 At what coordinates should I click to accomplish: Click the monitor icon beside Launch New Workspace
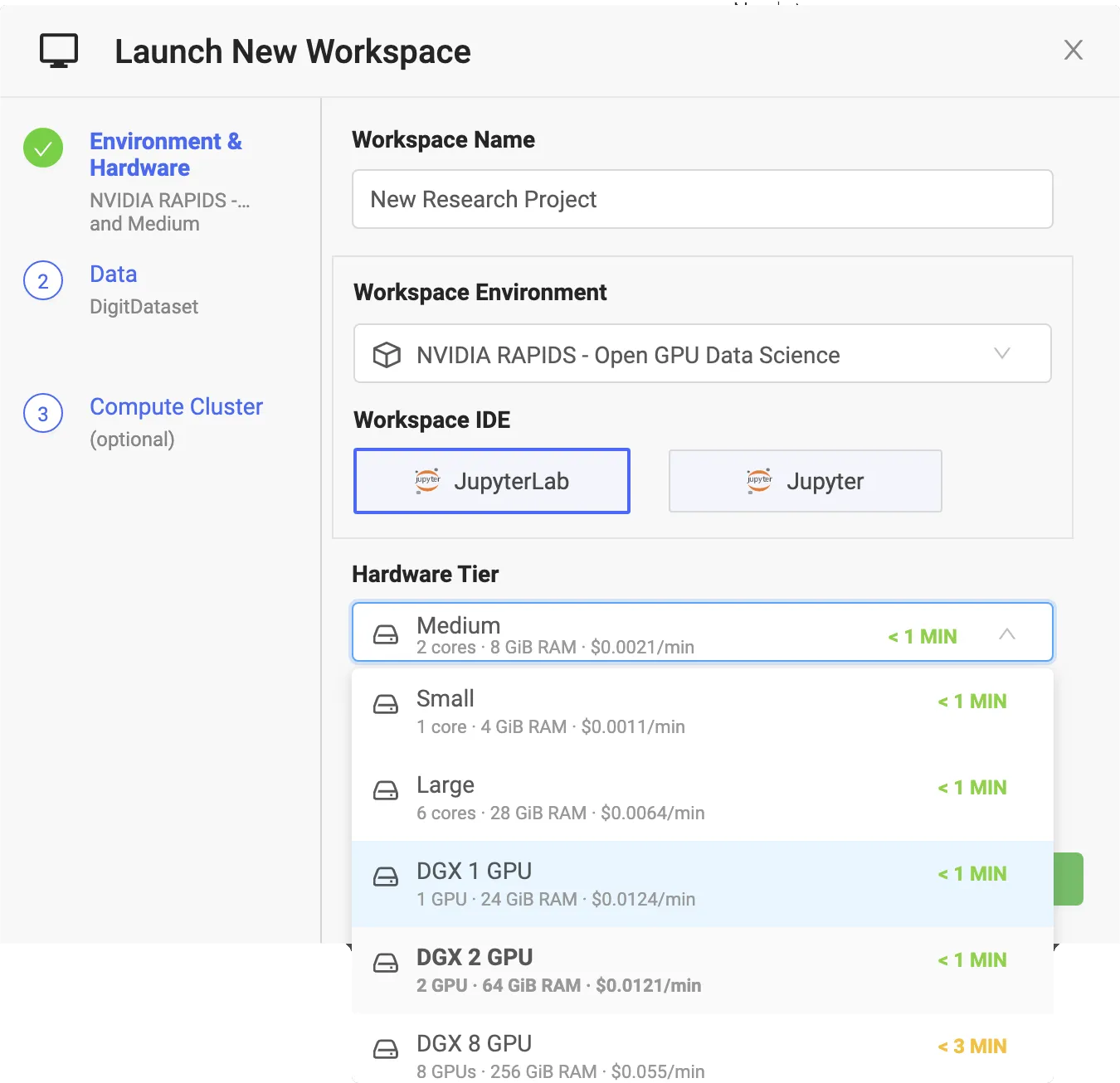pos(59,51)
